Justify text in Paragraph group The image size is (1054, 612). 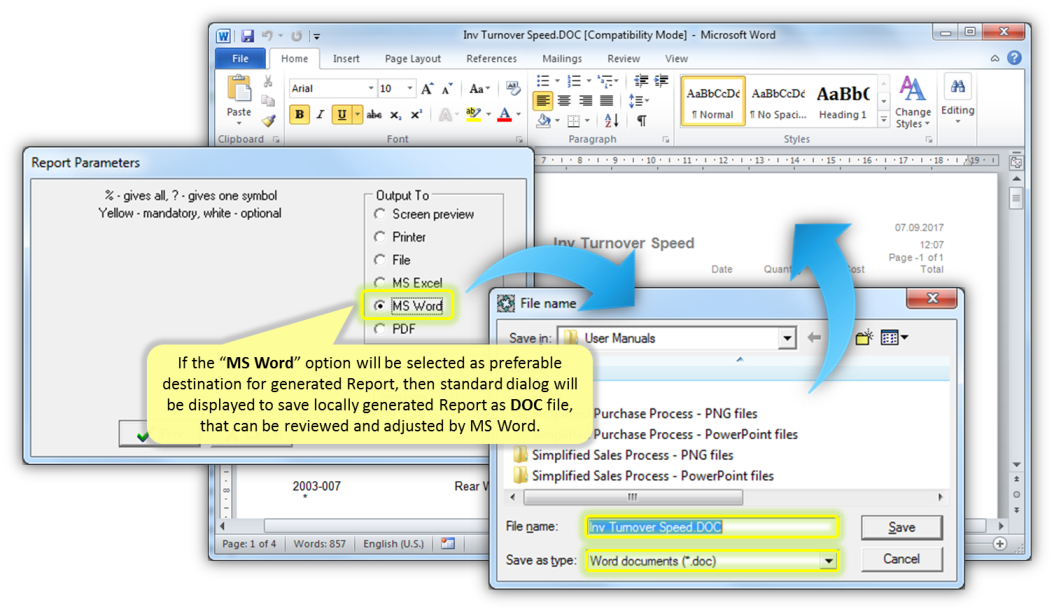606,101
